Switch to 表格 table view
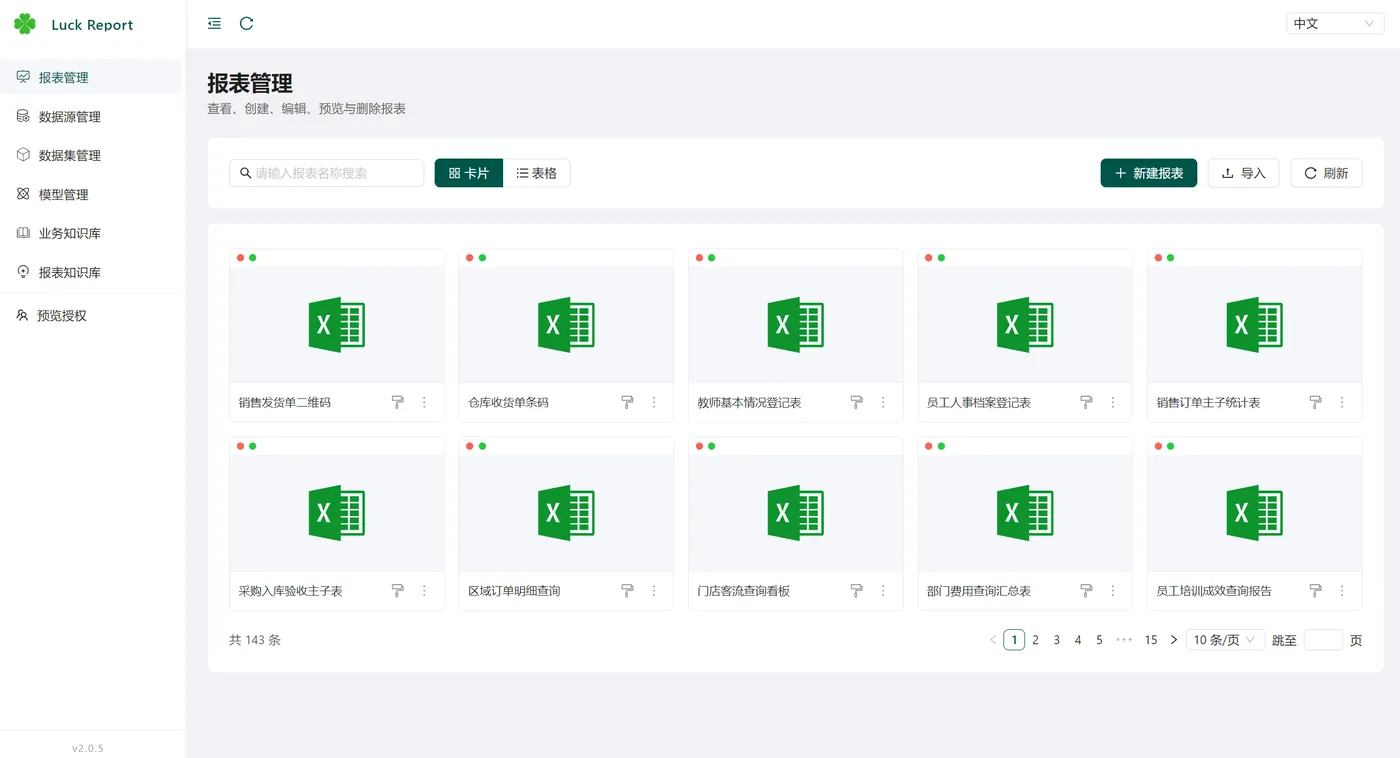Viewport: 1400px width, 758px height. point(537,173)
